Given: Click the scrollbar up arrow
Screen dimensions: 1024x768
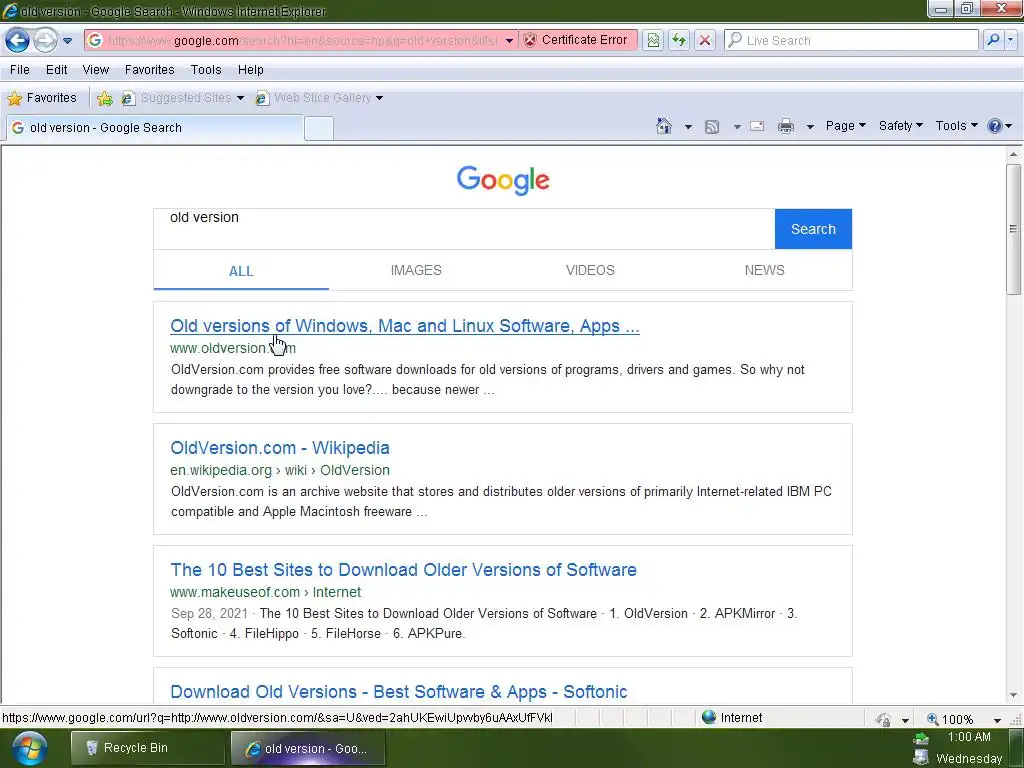Looking at the screenshot, I should click(1013, 155).
